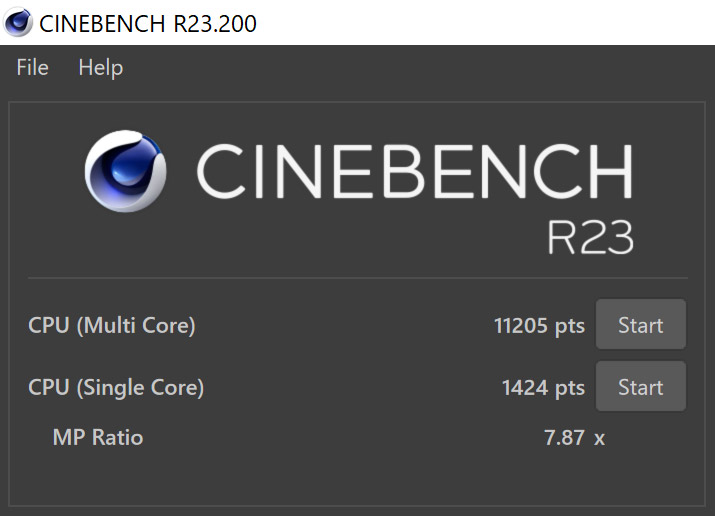The image size is (715, 516).
Task: Select the CPU (Multi Core) label
Action: (112, 325)
